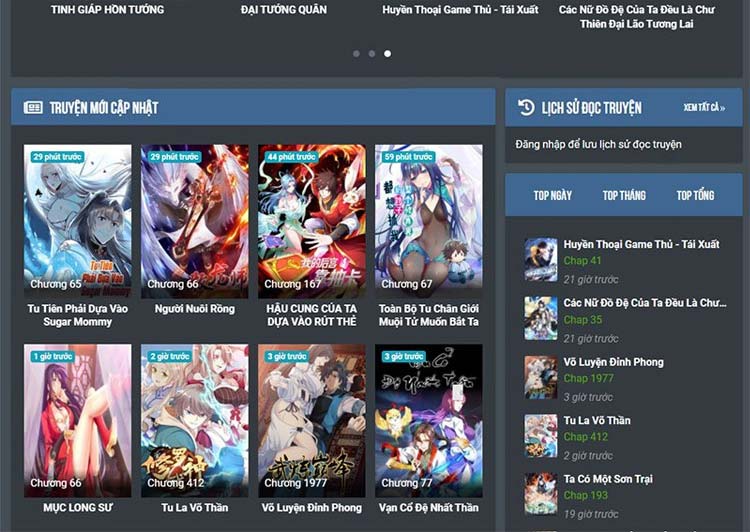Click small cover icon for Võ Luyện Đỉnh Phong

click(x=541, y=377)
